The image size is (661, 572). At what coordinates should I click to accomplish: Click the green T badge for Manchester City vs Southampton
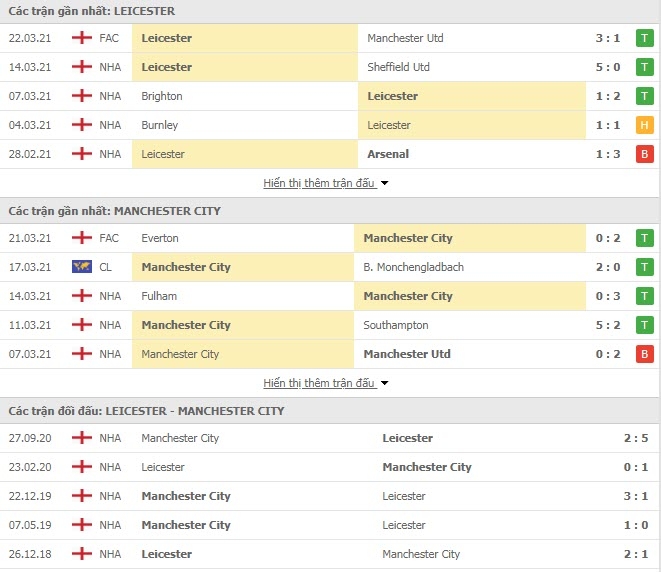click(x=645, y=326)
